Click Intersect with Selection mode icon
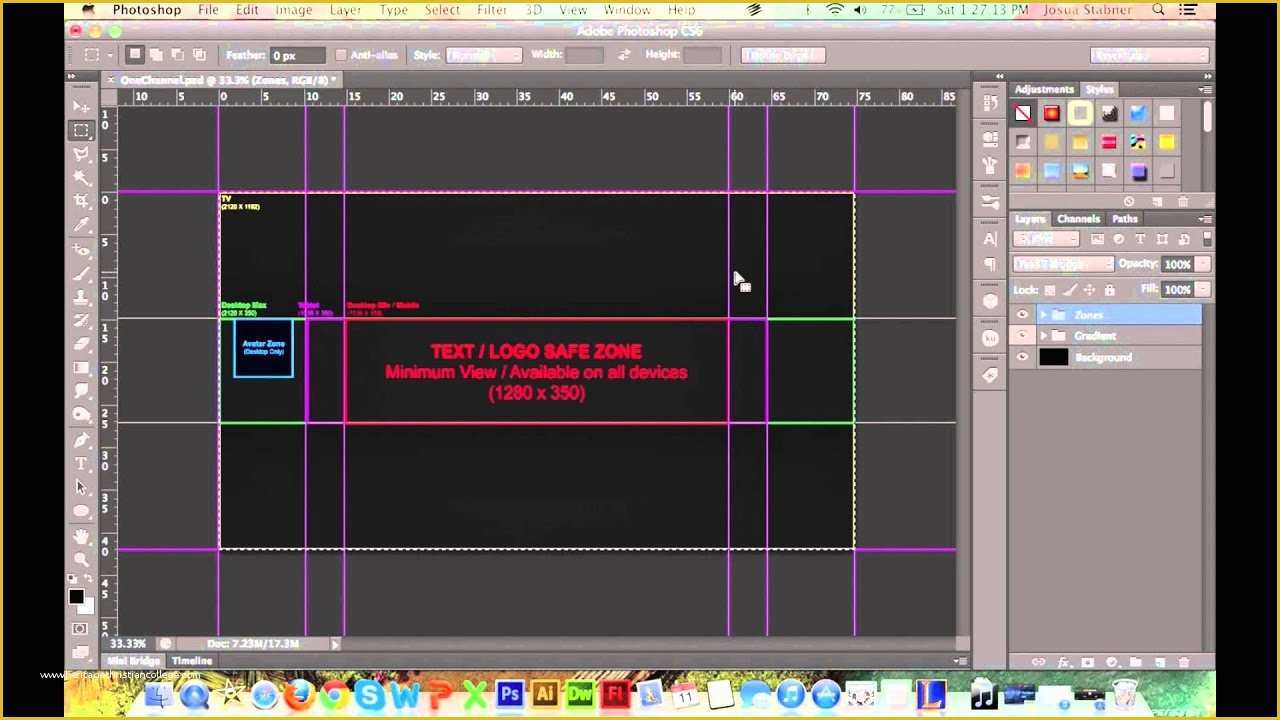Viewport: 1280px width, 720px height. pos(199,54)
